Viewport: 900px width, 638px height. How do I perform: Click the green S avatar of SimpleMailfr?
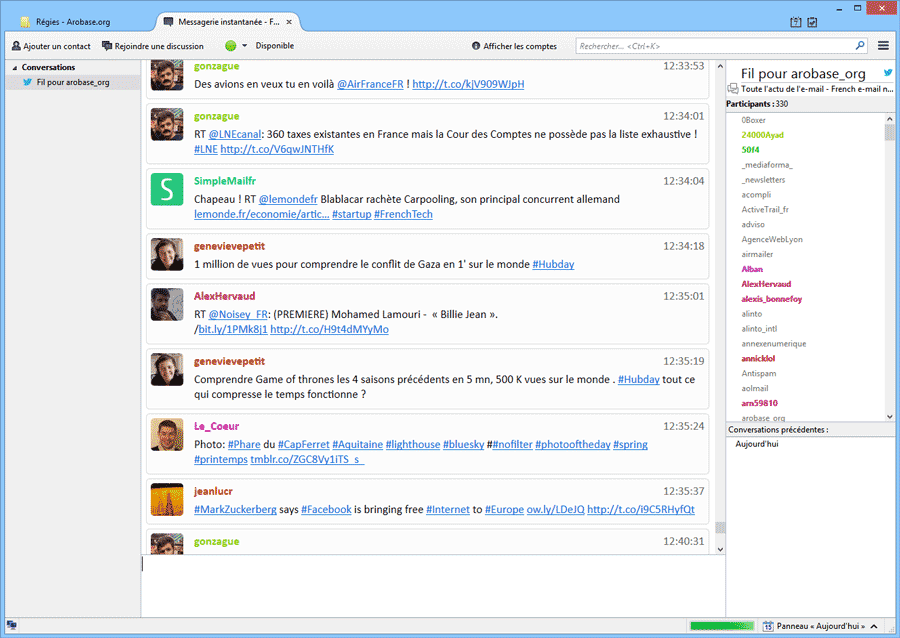tap(167, 189)
